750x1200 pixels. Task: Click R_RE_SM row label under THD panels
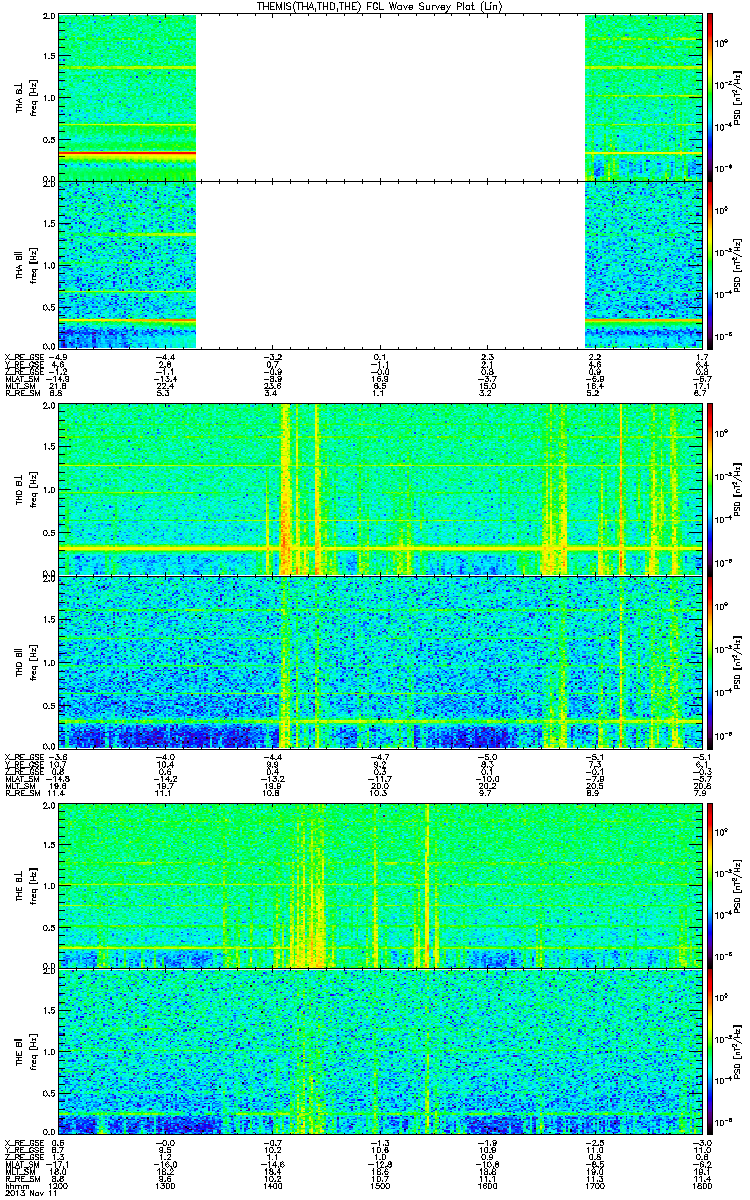pyautogui.click(x=22, y=793)
